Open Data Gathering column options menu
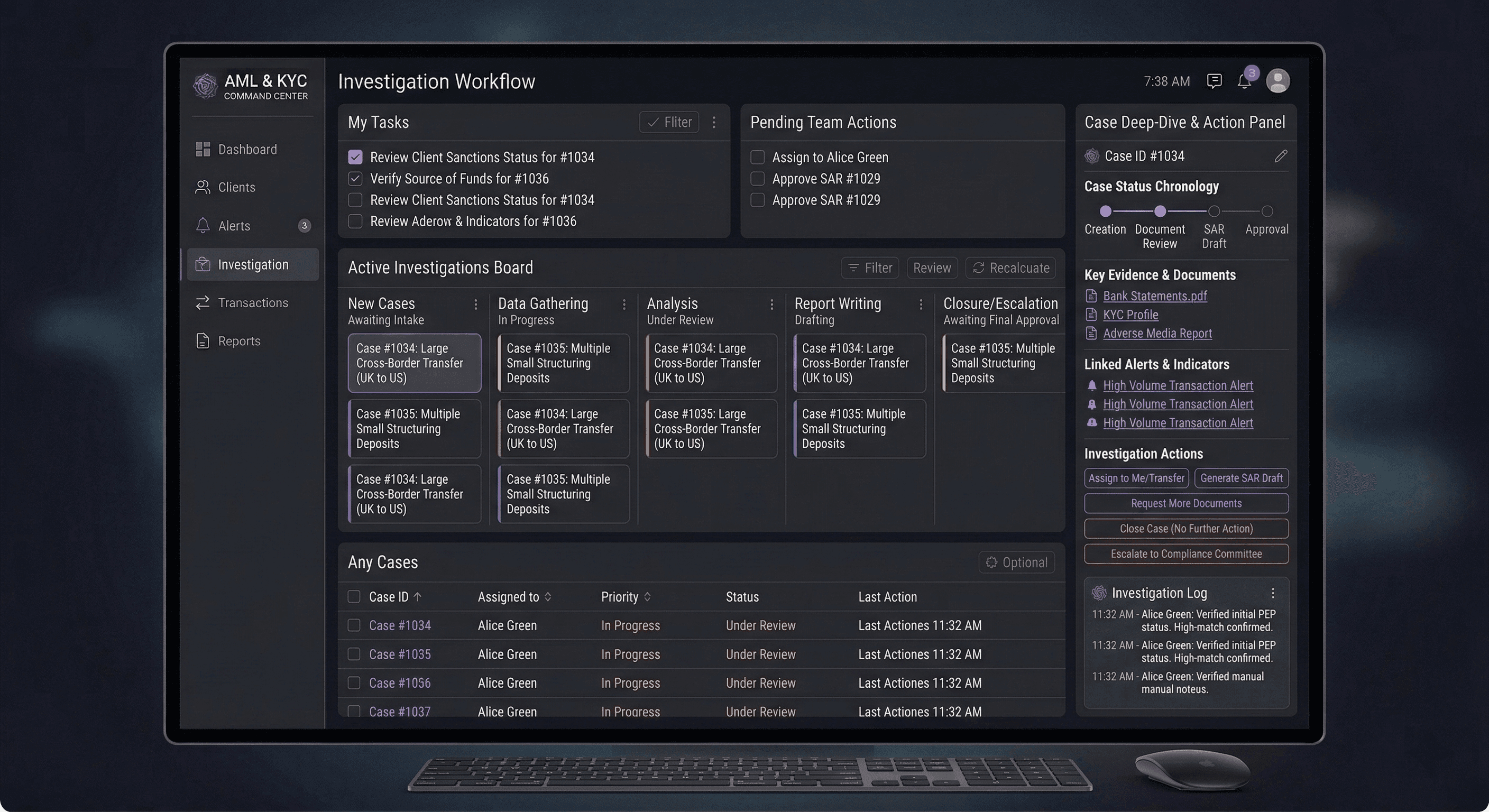The width and height of the screenshot is (1489, 812). click(624, 304)
